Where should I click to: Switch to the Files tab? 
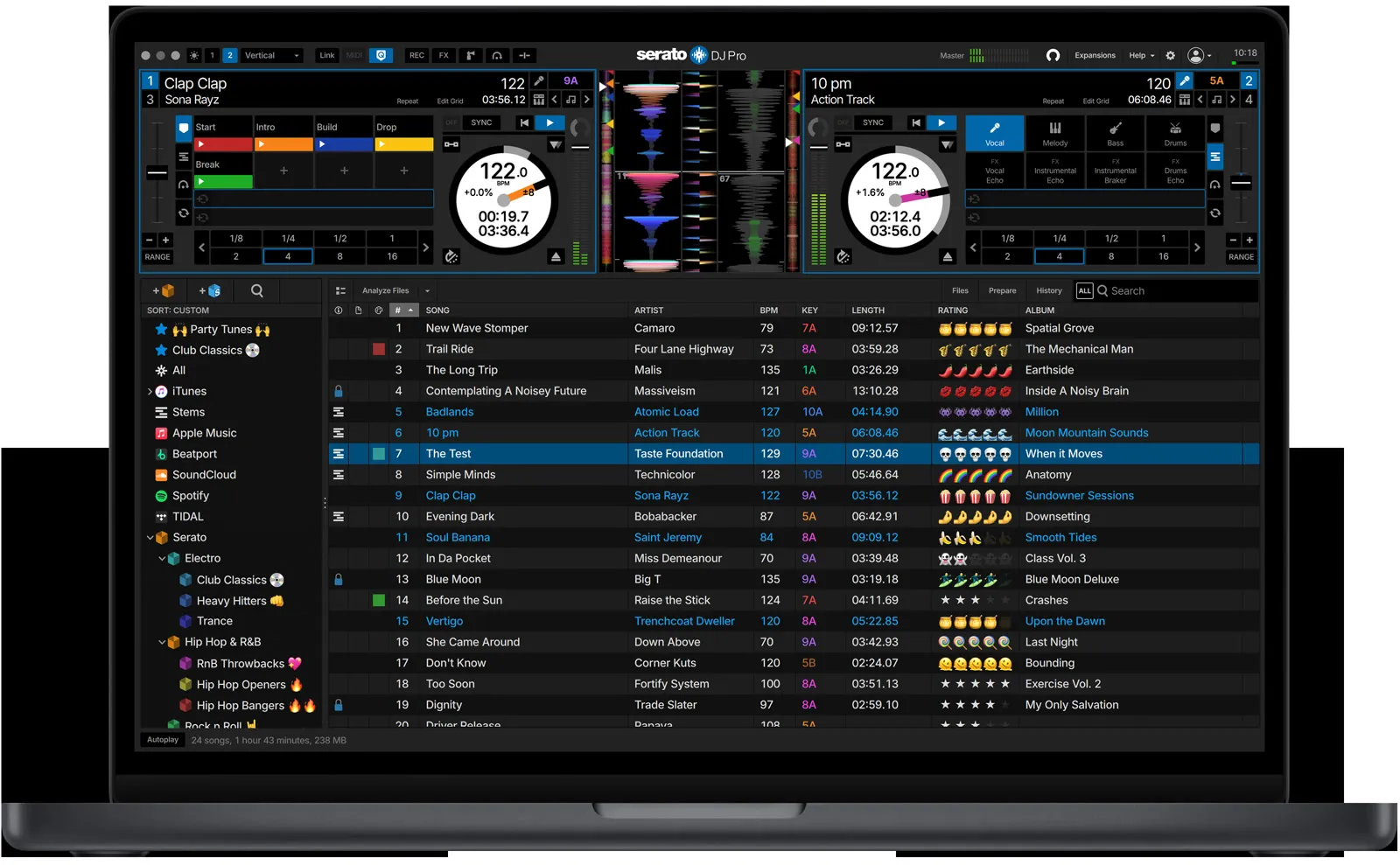[x=960, y=291]
